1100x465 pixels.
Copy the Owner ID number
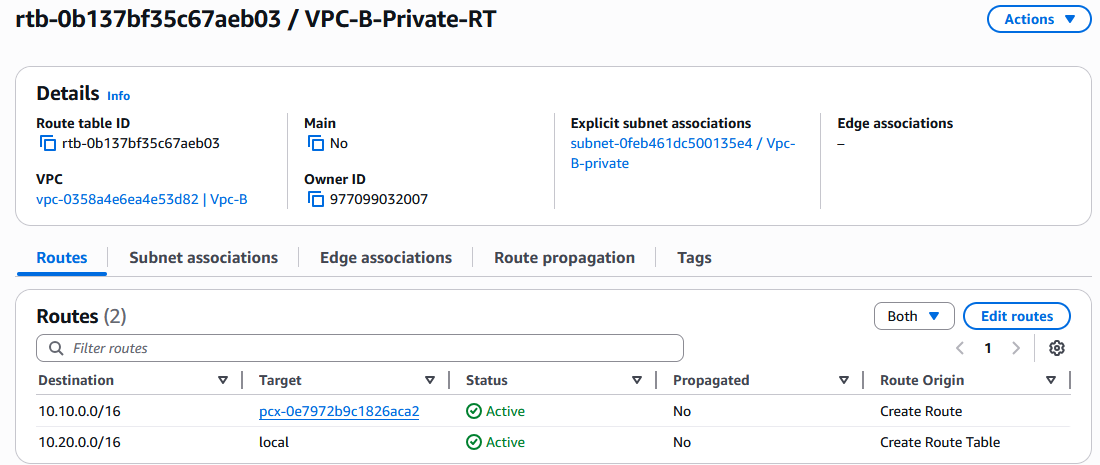(x=316, y=199)
